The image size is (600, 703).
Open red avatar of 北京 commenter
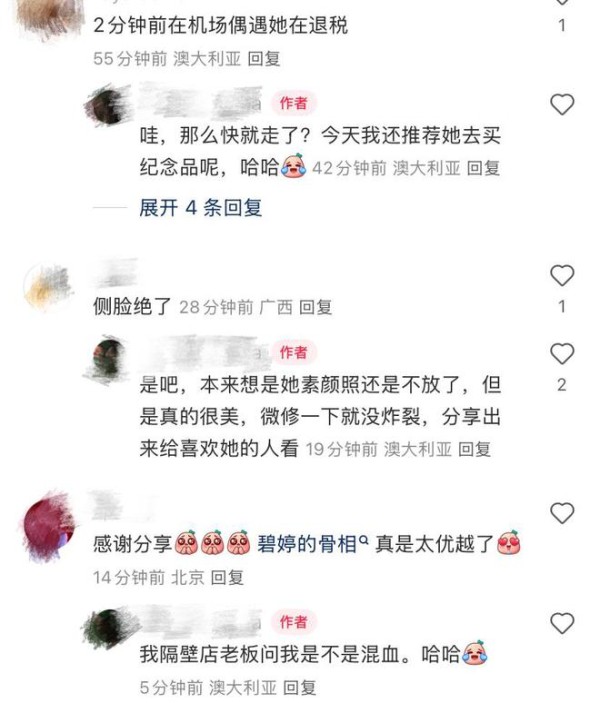48,525
